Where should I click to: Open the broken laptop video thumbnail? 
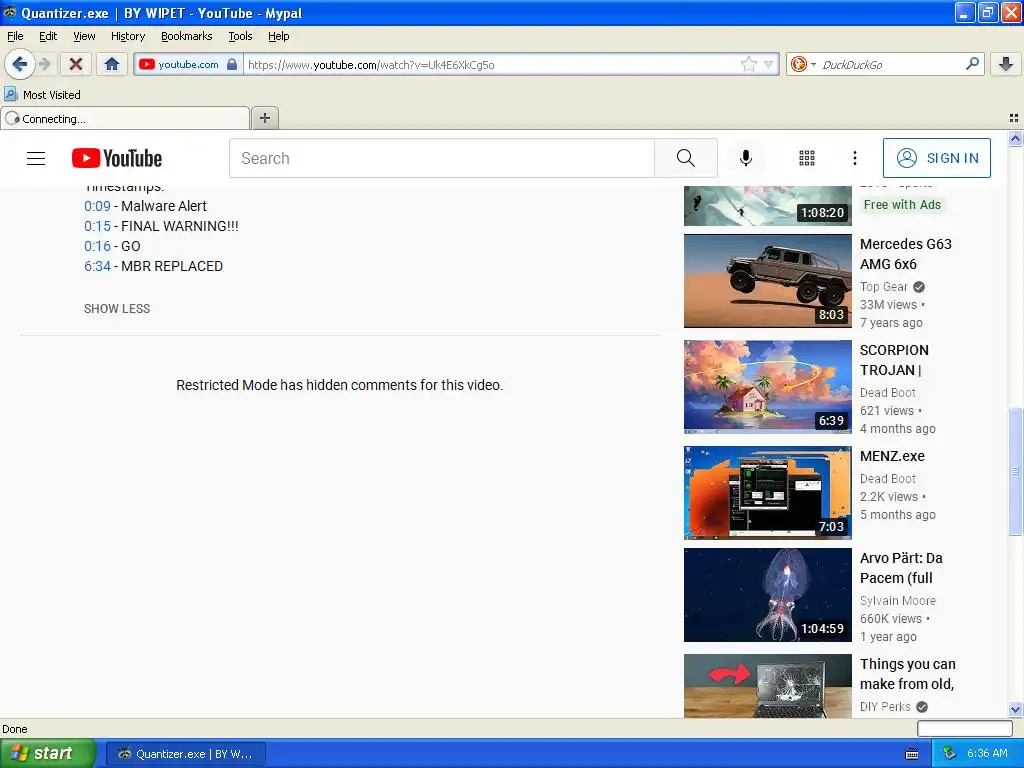[x=767, y=686]
